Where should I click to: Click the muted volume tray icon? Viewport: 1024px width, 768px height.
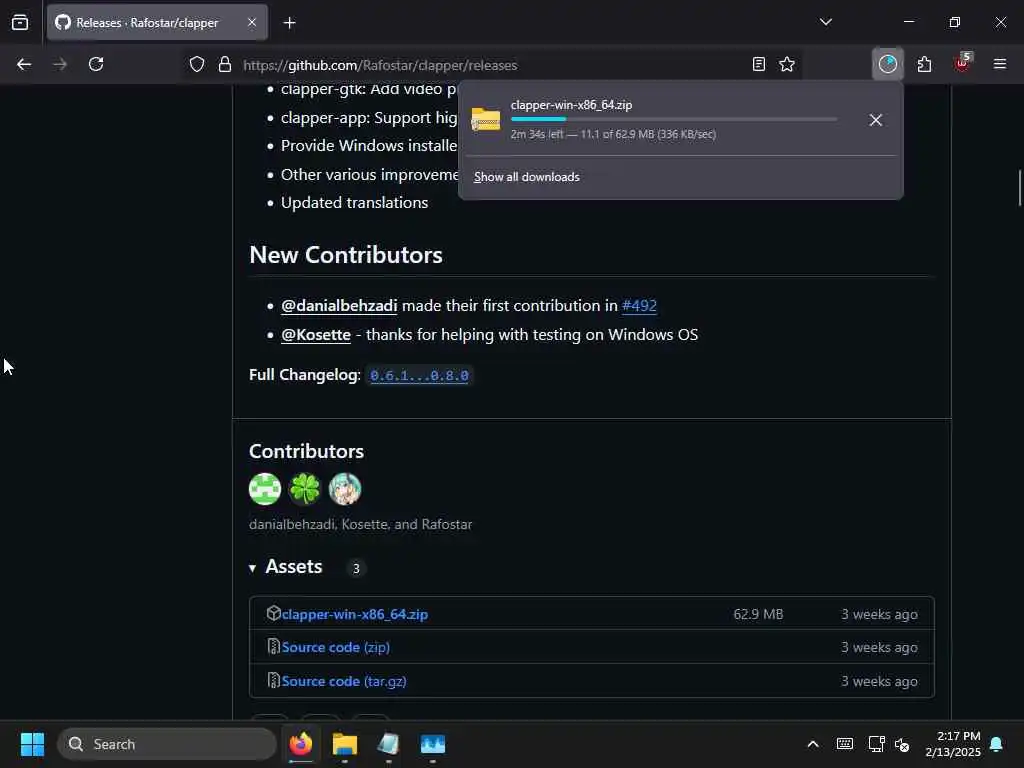(903, 744)
